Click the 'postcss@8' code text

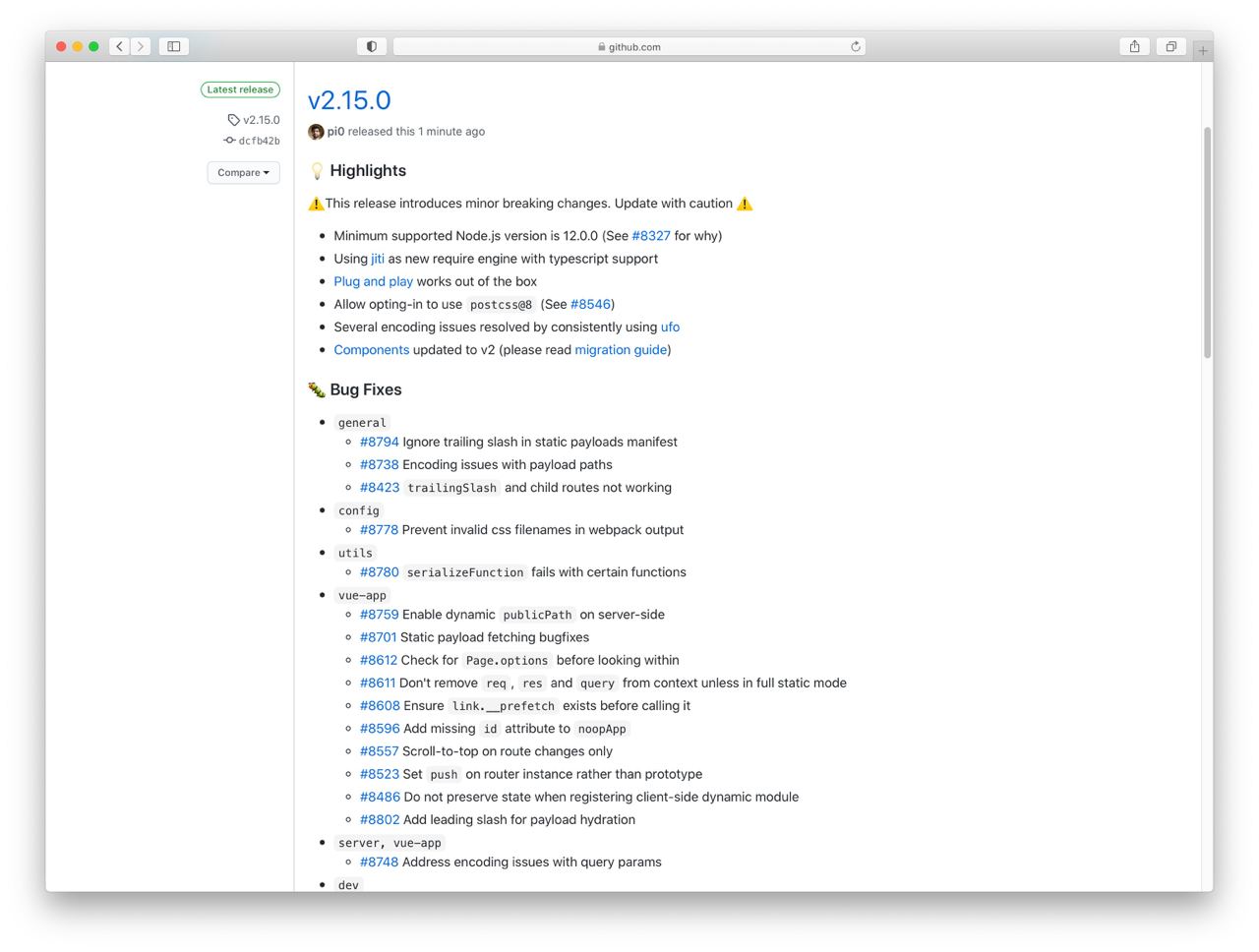(x=501, y=305)
